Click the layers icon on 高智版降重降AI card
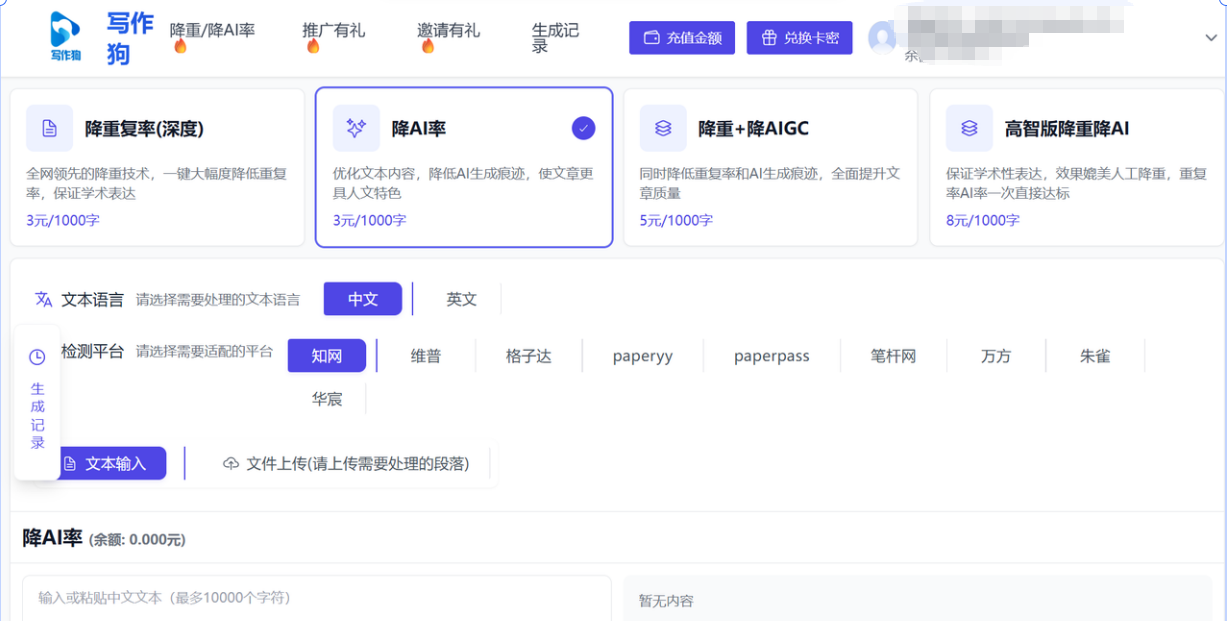This screenshot has height=621, width=1227. 969,128
